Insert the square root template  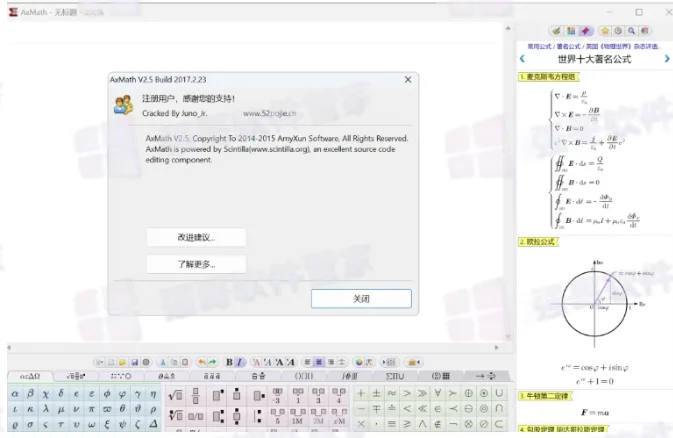tap(175, 395)
